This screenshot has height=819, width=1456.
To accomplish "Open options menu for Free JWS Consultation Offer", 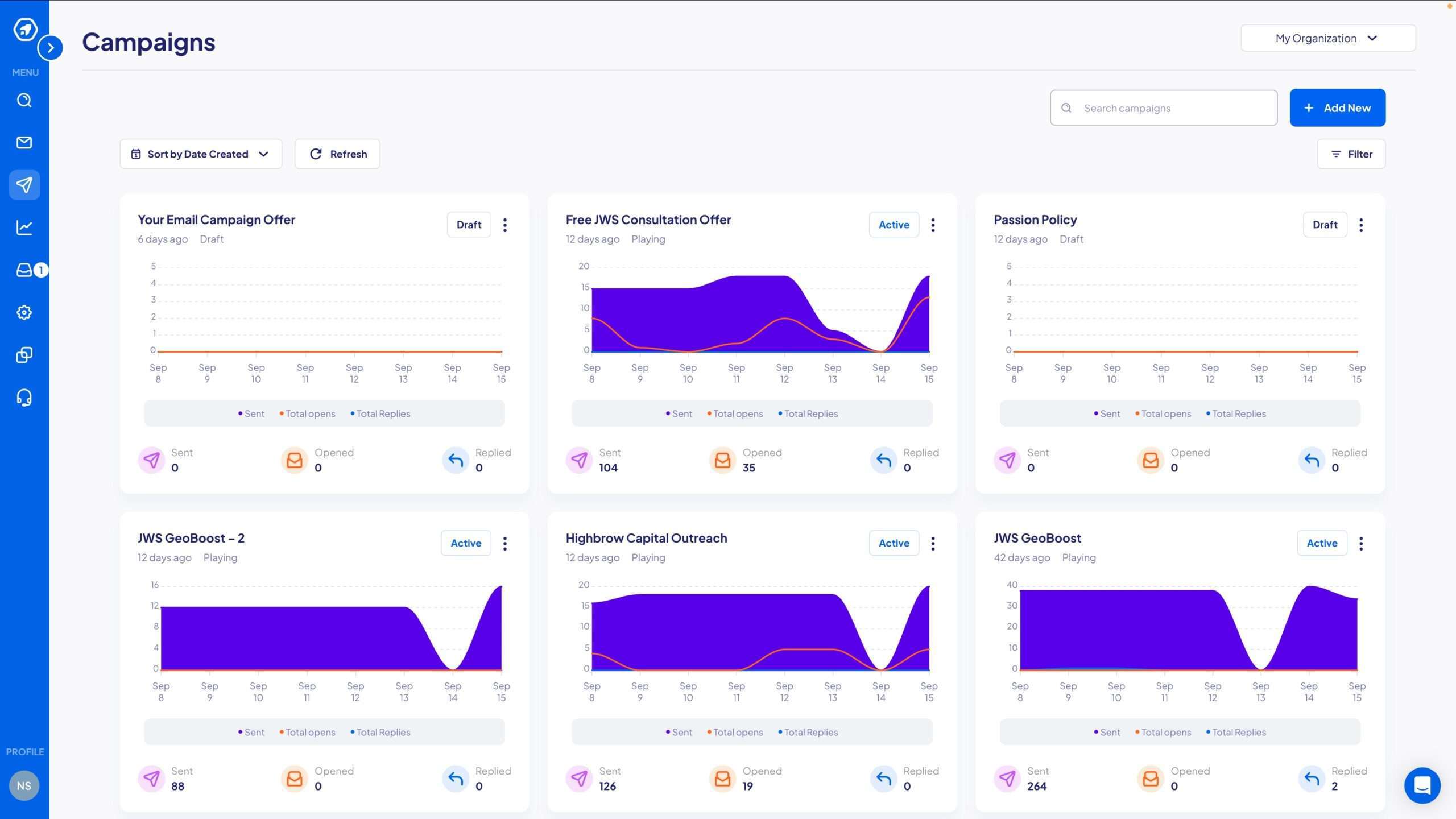I will [933, 225].
